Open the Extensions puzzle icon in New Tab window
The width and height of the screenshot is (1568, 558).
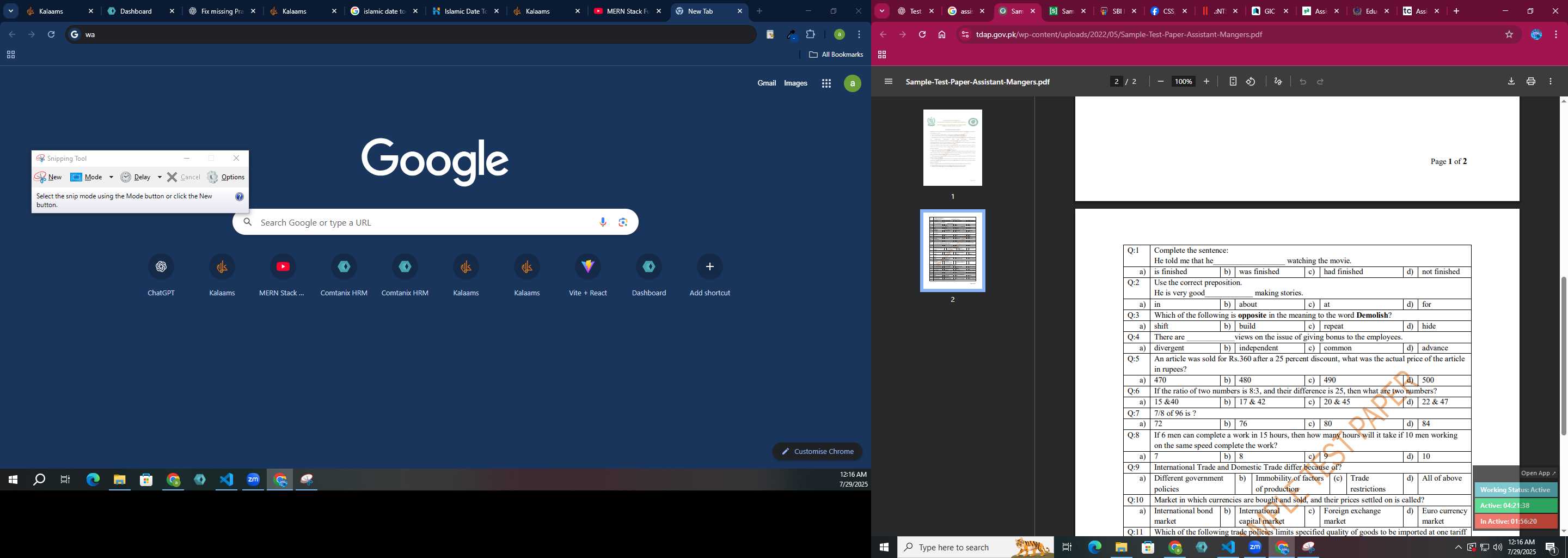(x=810, y=35)
